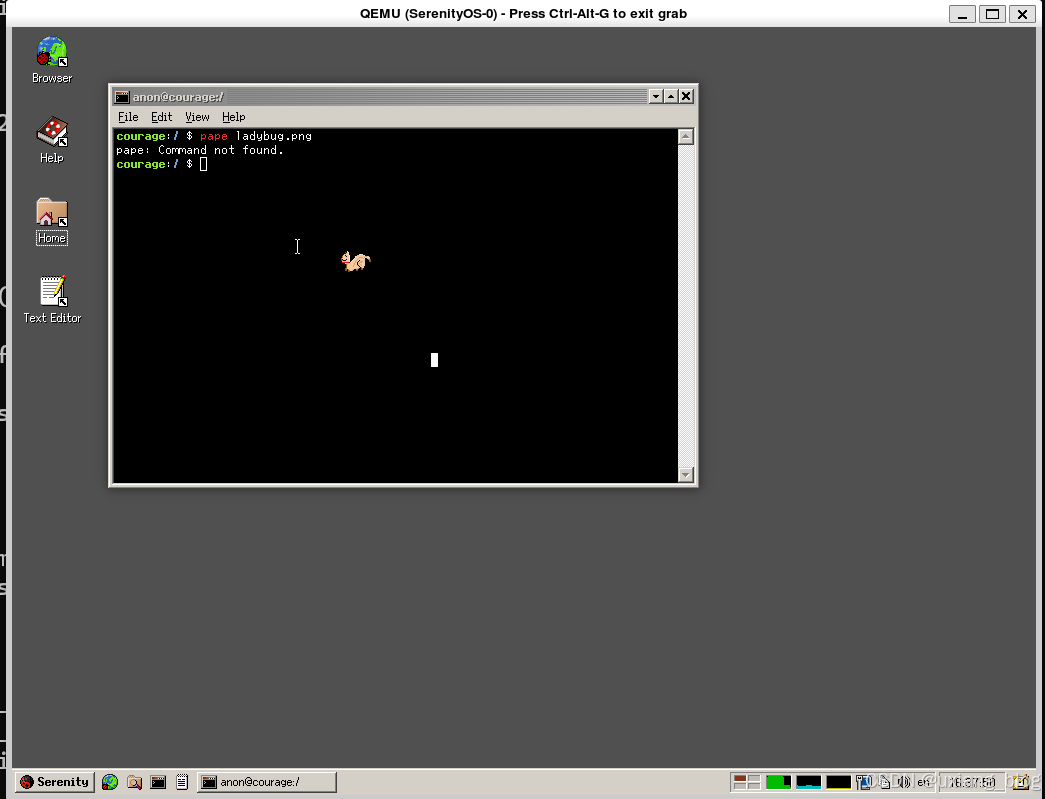Click the show desktop button in taskbar corner
The height and width of the screenshot is (799, 1045).
[1022, 782]
